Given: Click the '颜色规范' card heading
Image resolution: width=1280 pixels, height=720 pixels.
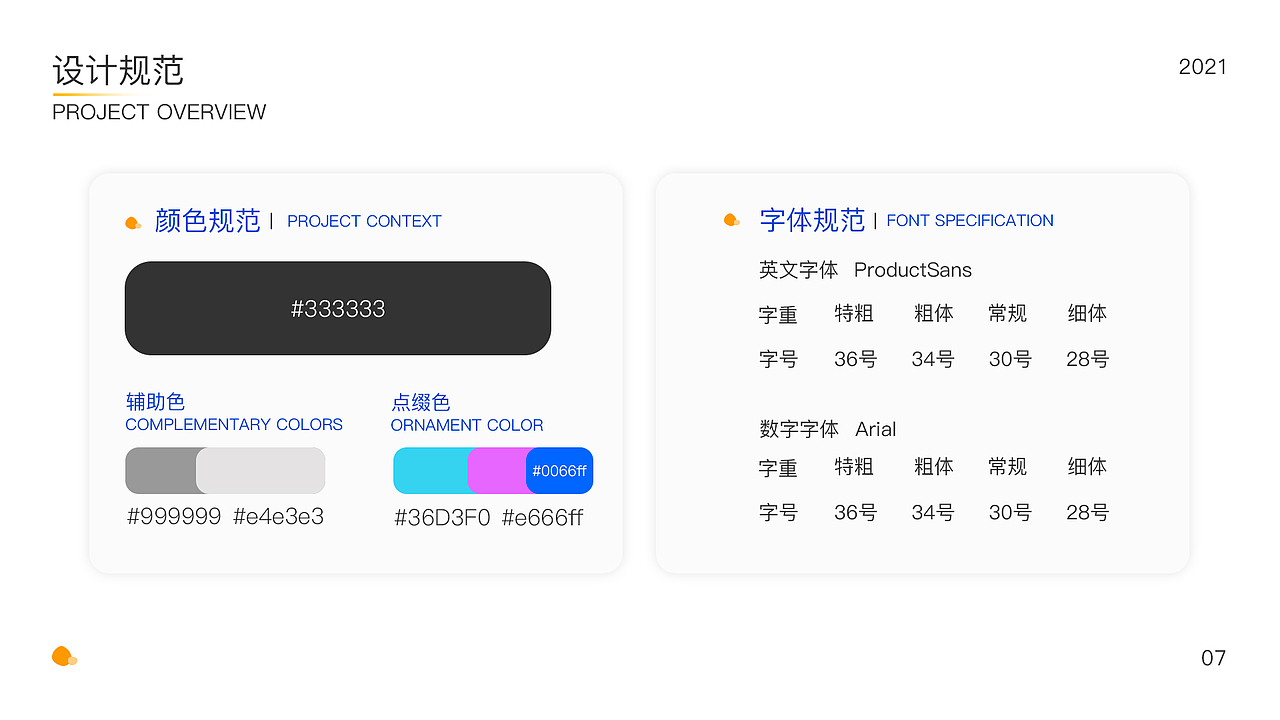Looking at the screenshot, I should 208,221.
